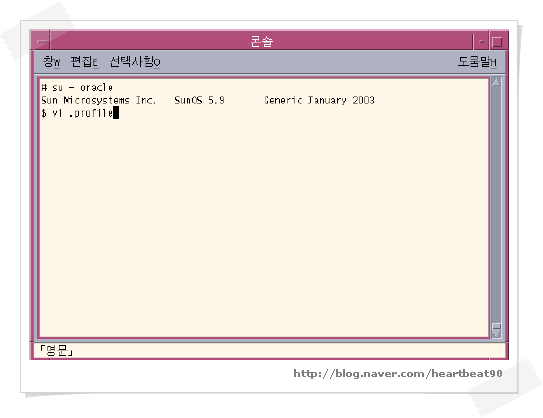The image size is (543, 418).
Task: Maximize the 콘솔 window with the square button
Action: point(497,42)
